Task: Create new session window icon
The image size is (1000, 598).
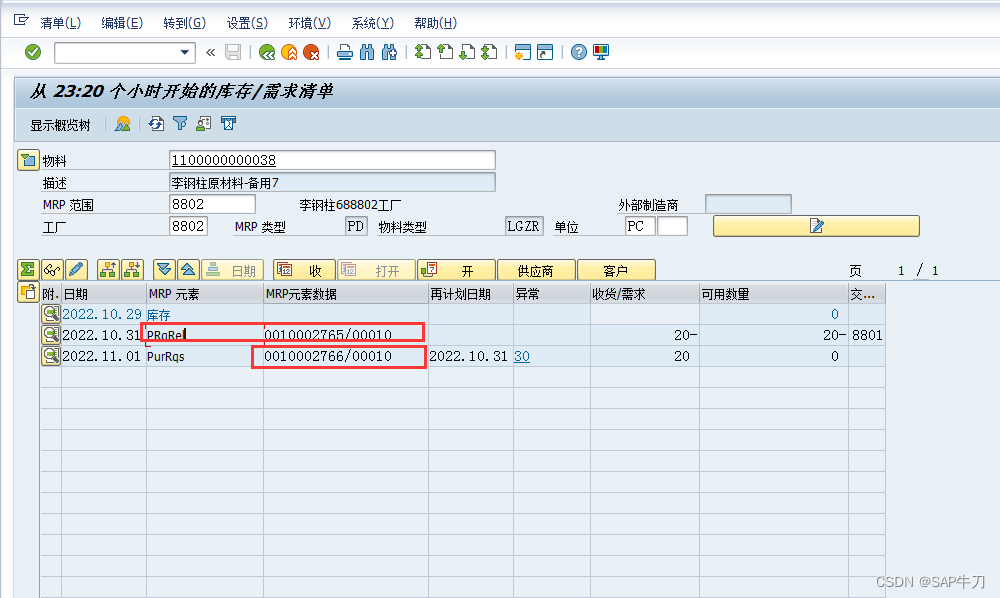Action: coord(522,52)
